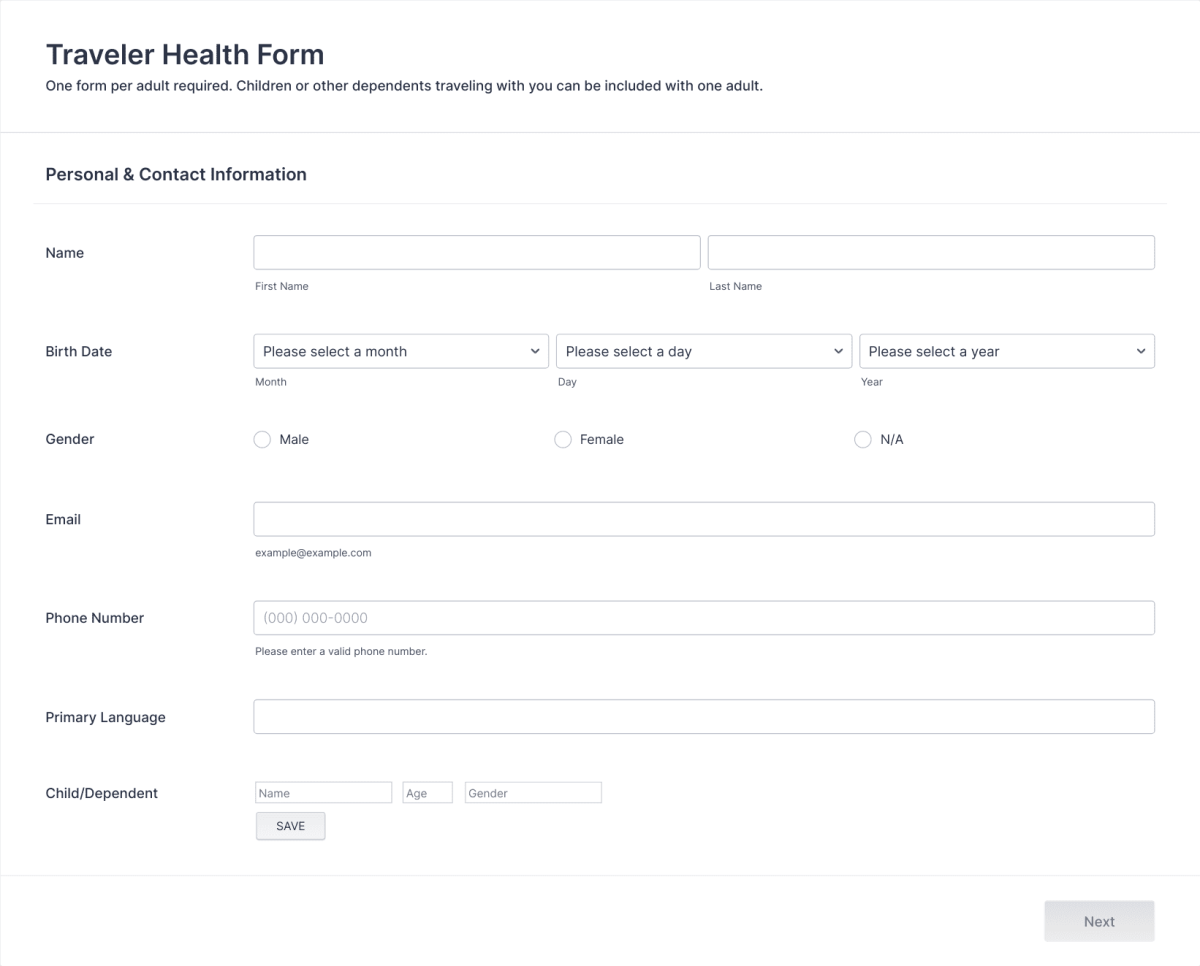Click the dependent Age field
This screenshot has height=966, width=1200.
tap(427, 792)
